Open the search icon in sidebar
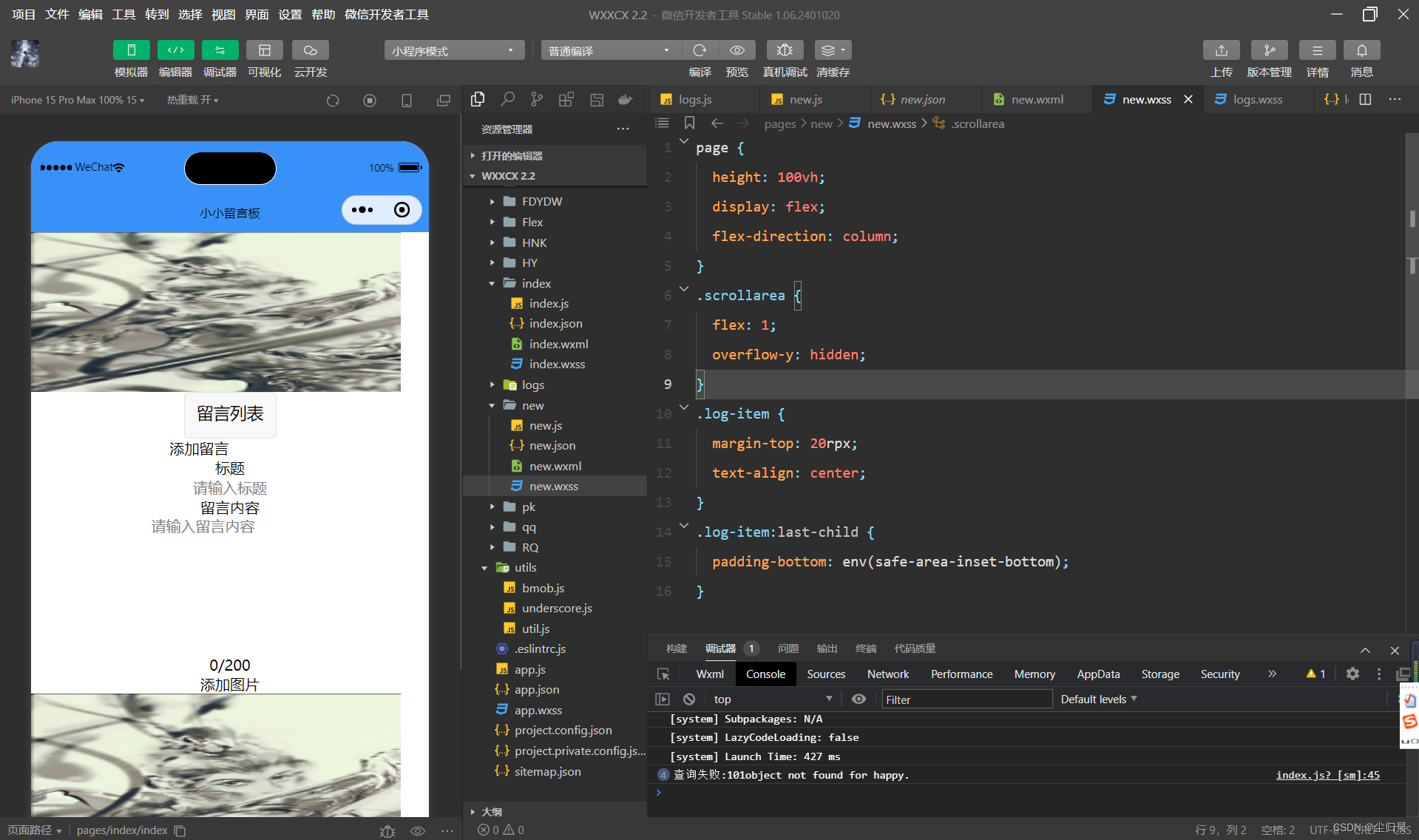1419x840 pixels. pos(507,99)
